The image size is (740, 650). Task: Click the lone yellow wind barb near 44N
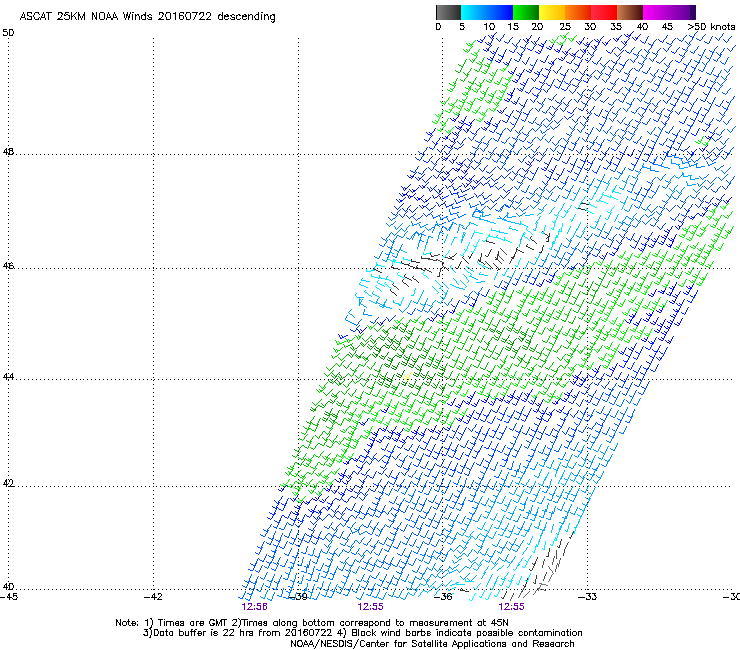pos(407,376)
